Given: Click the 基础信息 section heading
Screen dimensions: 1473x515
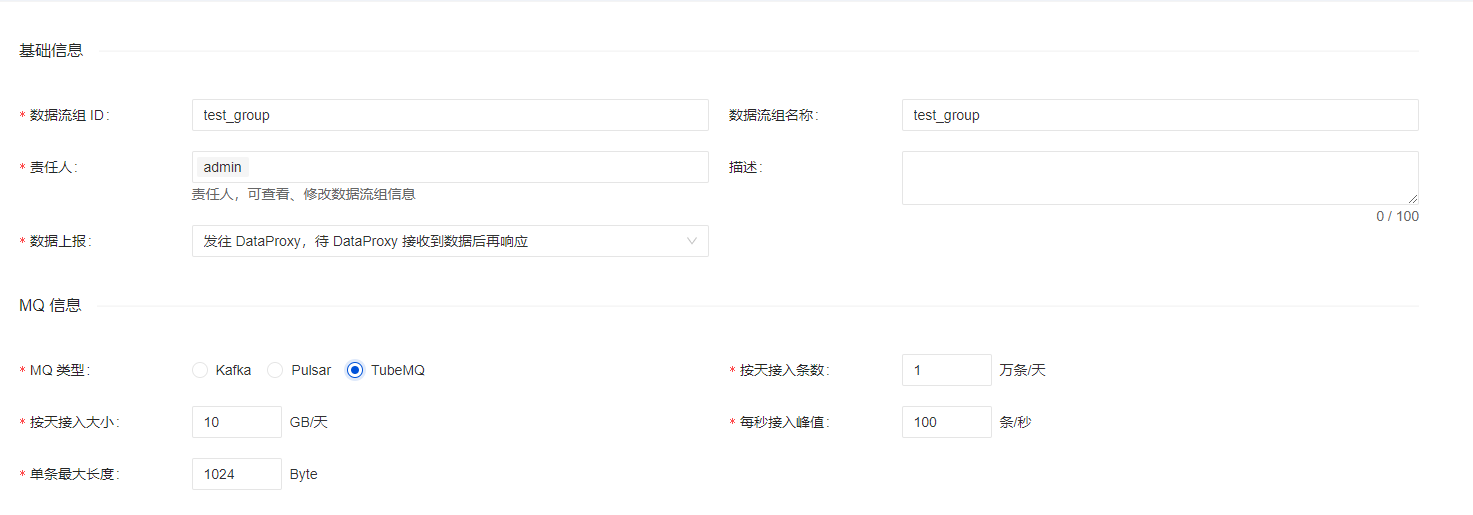Looking at the screenshot, I should [x=51, y=50].
